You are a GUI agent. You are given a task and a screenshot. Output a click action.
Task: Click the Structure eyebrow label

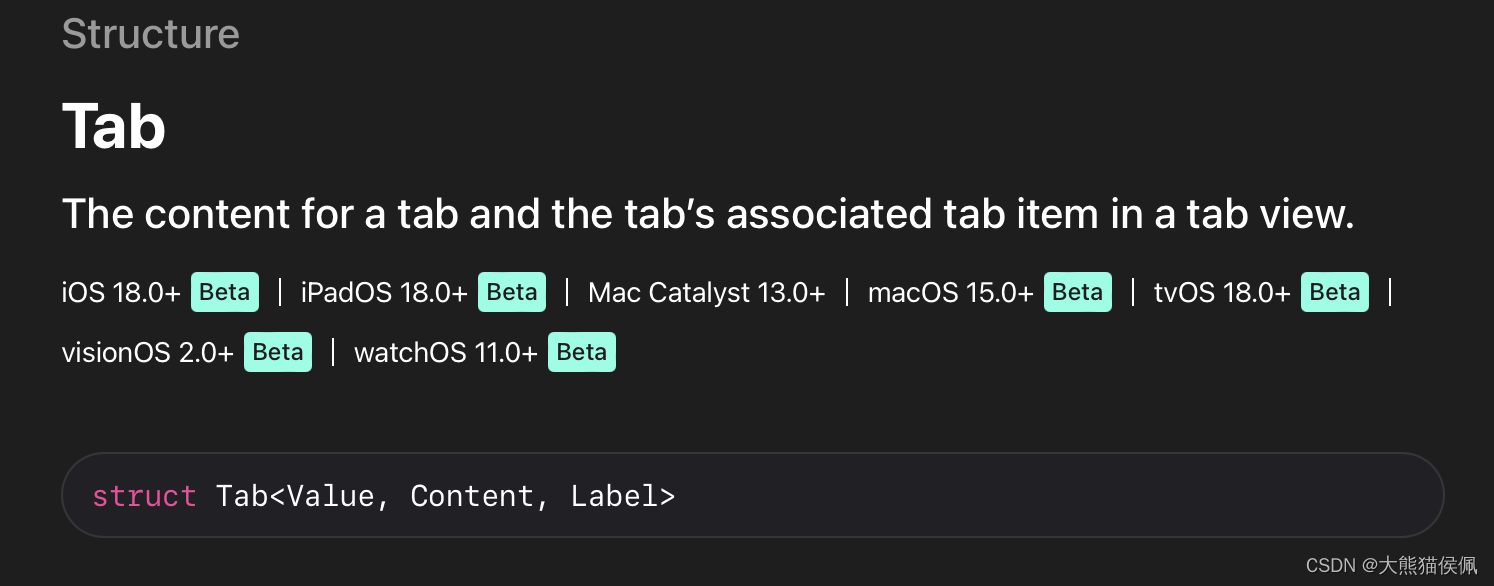pos(151,34)
